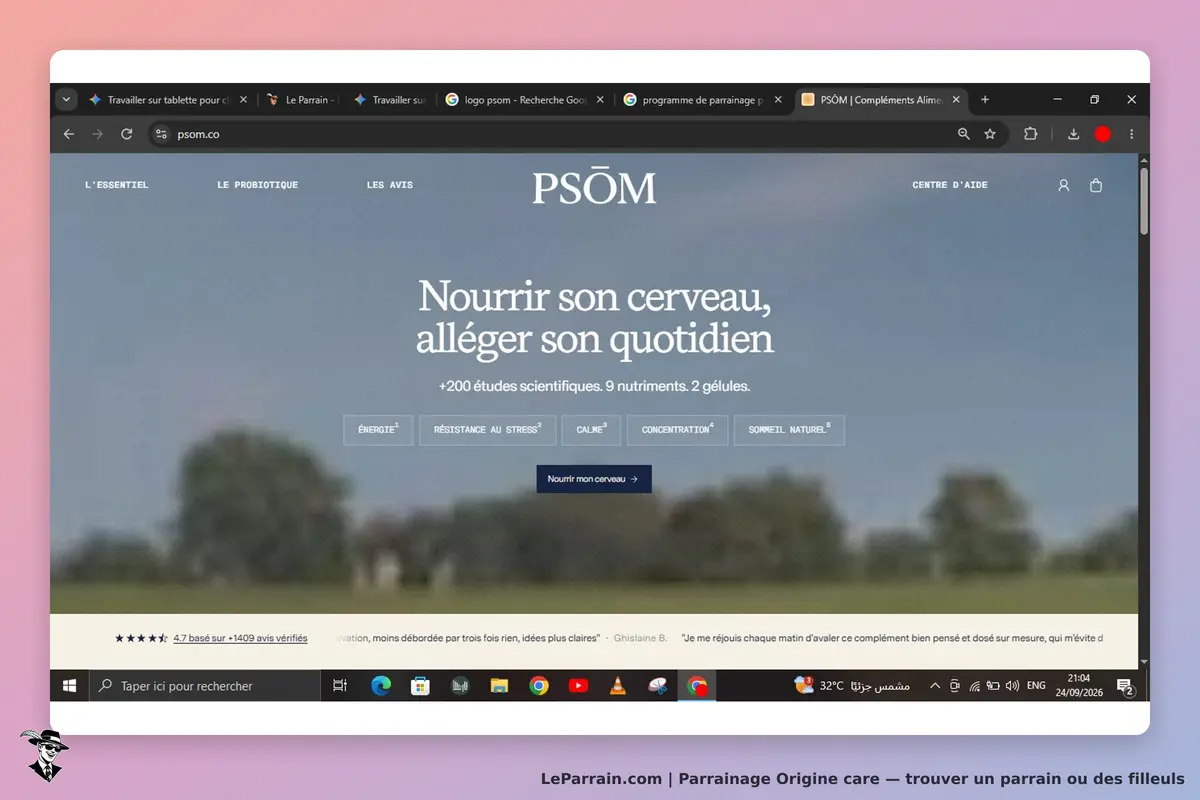Open the red Chrome profile avatar
The height and width of the screenshot is (800, 1200).
pyautogui.click(x=1102, y=134)
